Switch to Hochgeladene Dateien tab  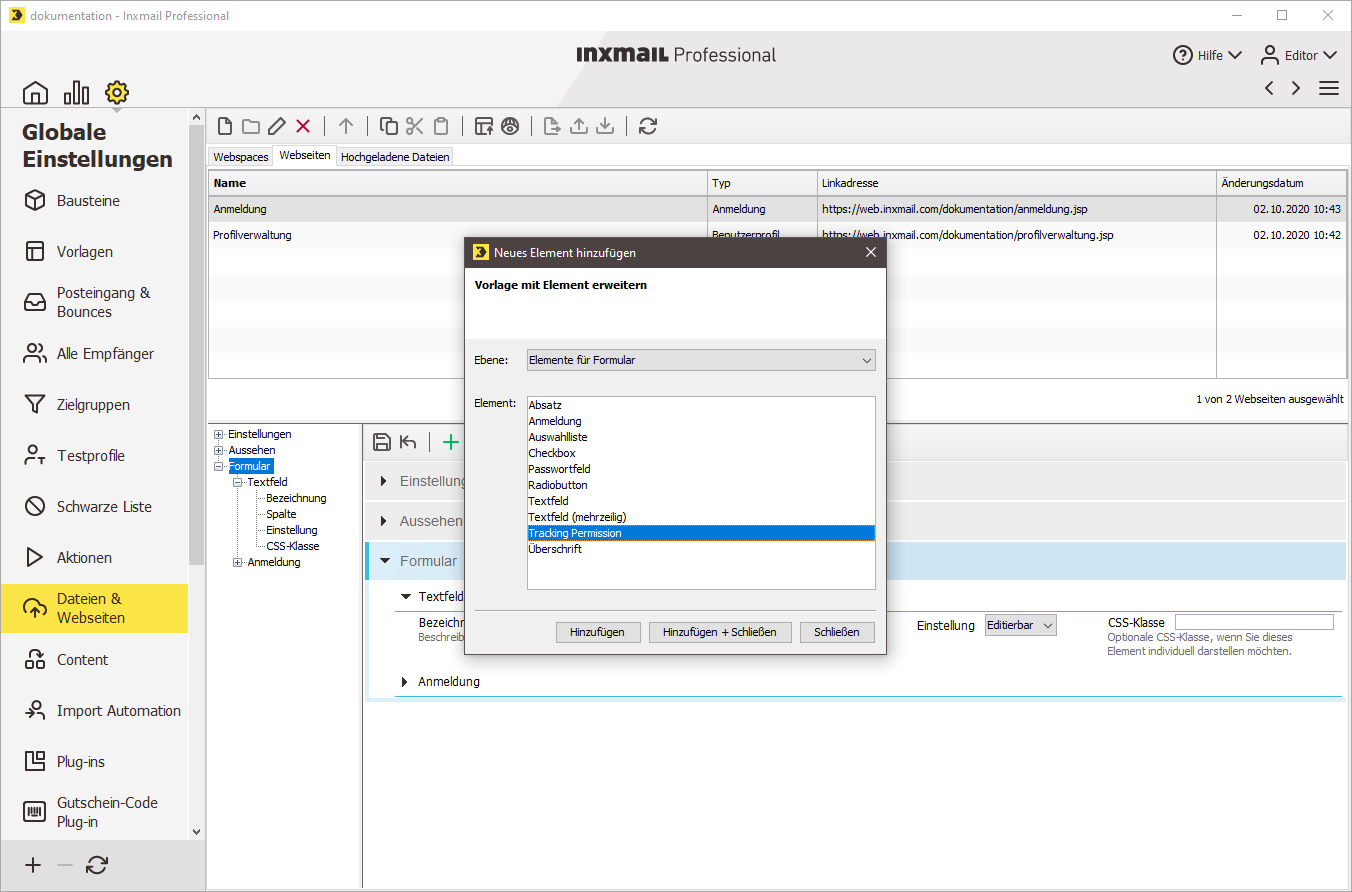(395, 157)
